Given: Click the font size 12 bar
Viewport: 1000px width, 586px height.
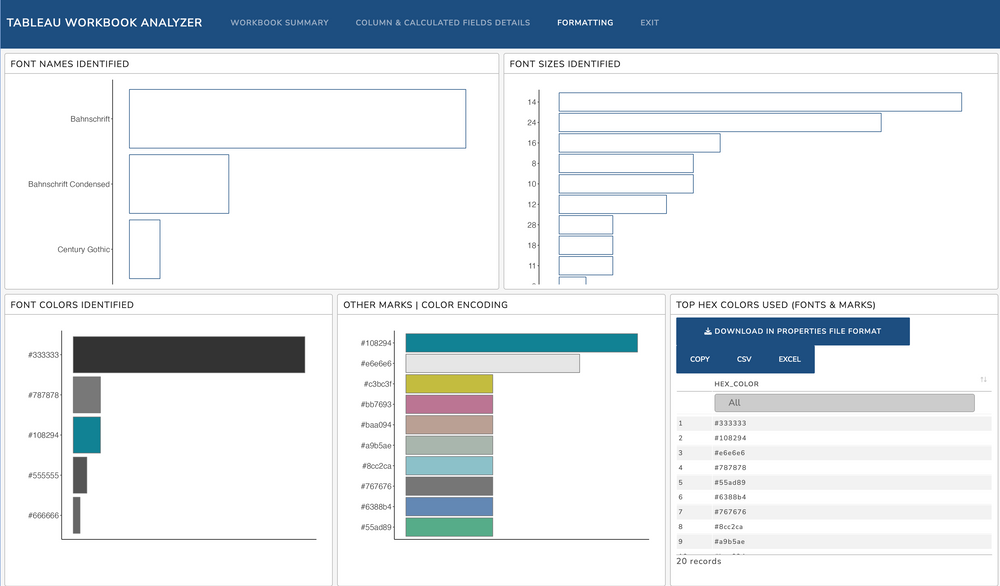Looking at the screenshot, I should [x=613, y=204].
